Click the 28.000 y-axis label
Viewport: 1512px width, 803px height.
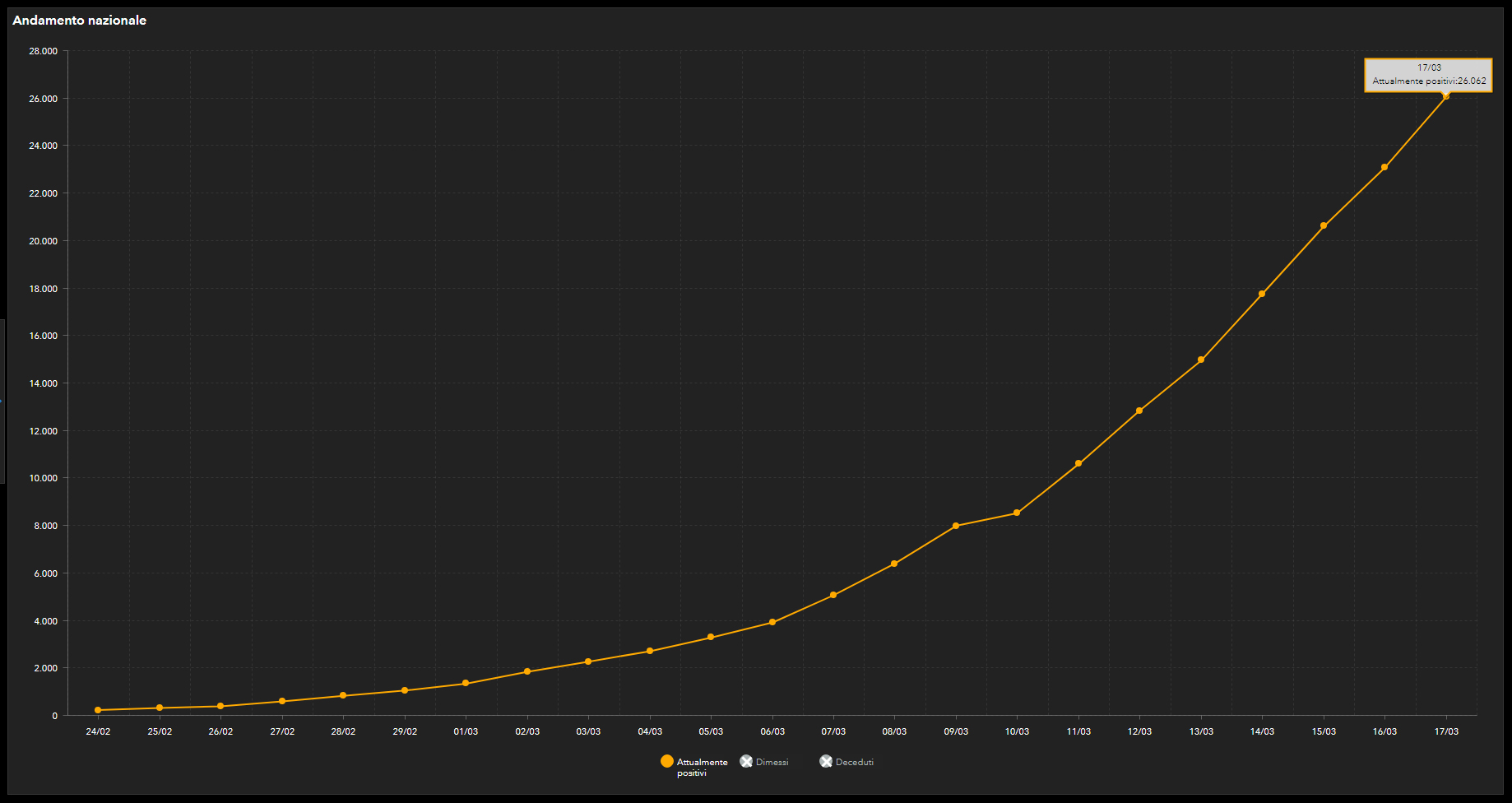tap(43, 51)
